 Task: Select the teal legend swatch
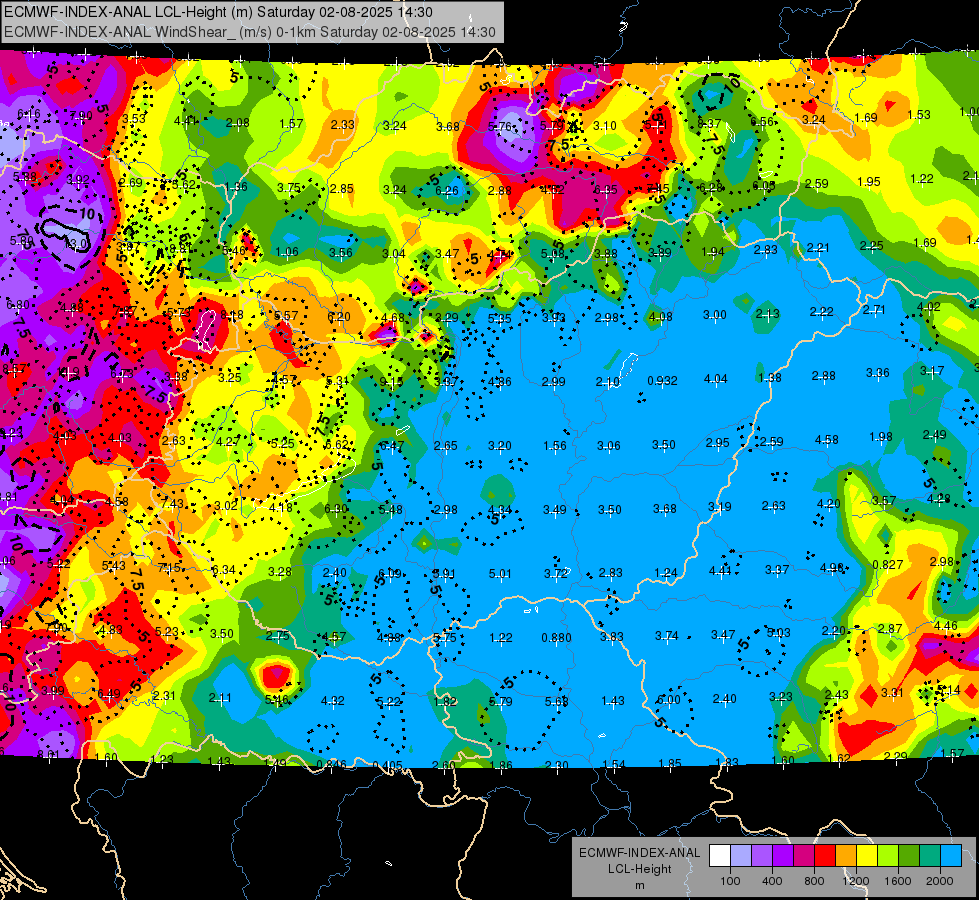930,856
